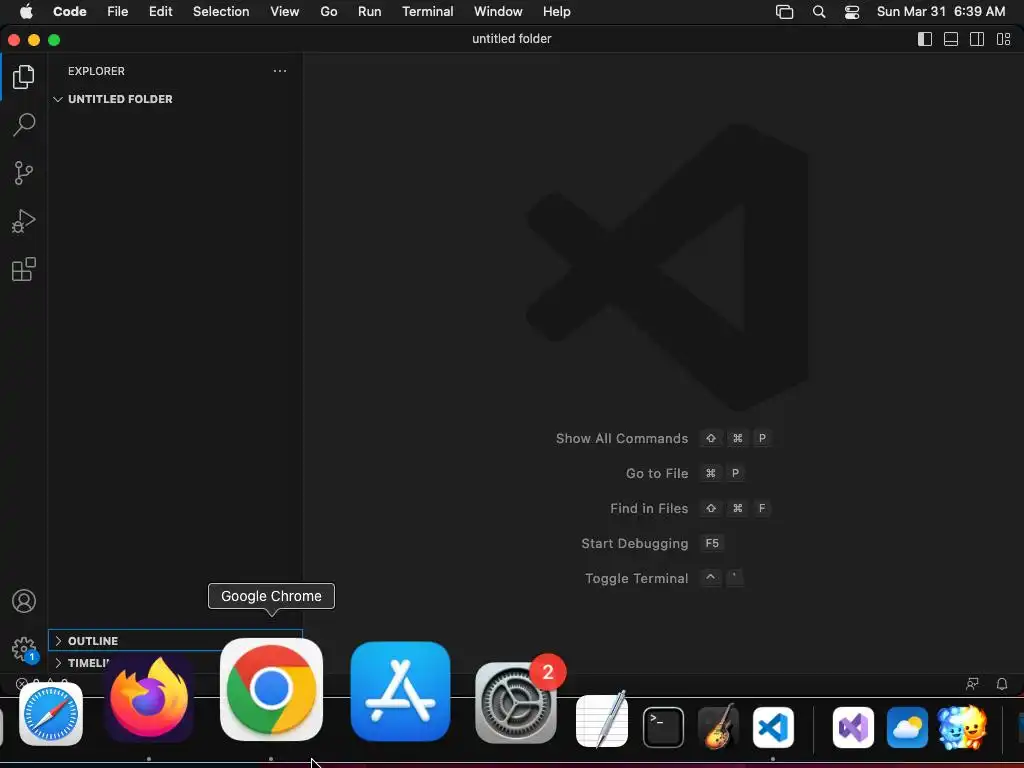Viewport: 1024px width, 768px height.
Task: Open Control Center in menu bar
Action: tap(852, 12)
